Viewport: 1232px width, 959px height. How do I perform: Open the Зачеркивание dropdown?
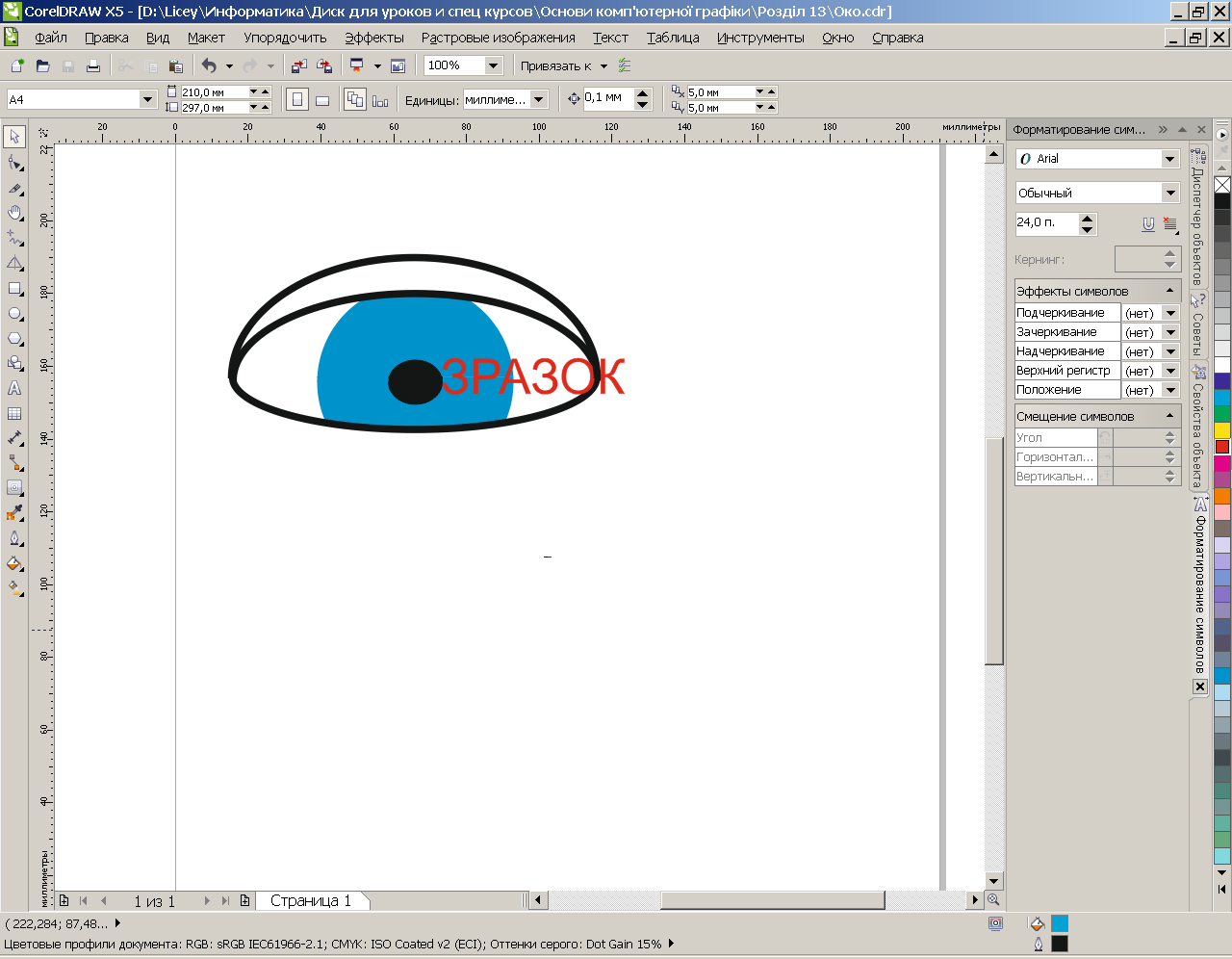(x=1170, y=332)
